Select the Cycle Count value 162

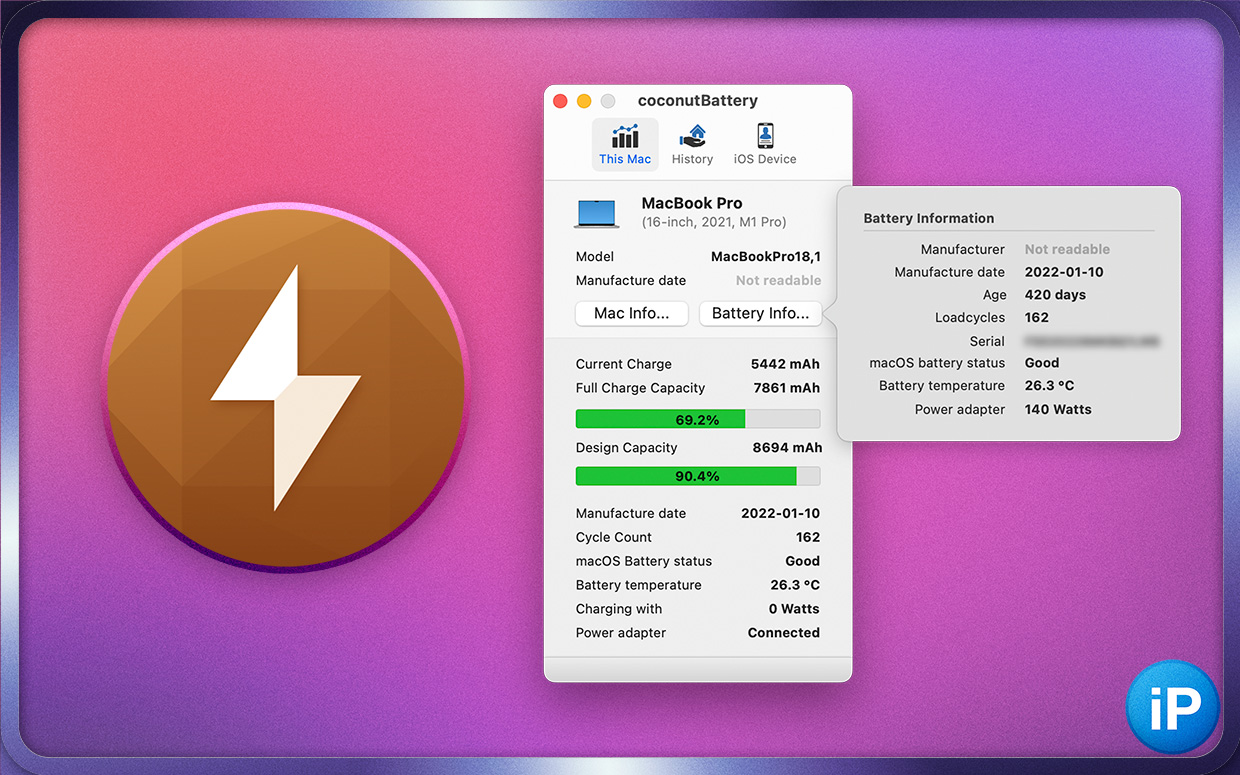click(x=807, y=537)
